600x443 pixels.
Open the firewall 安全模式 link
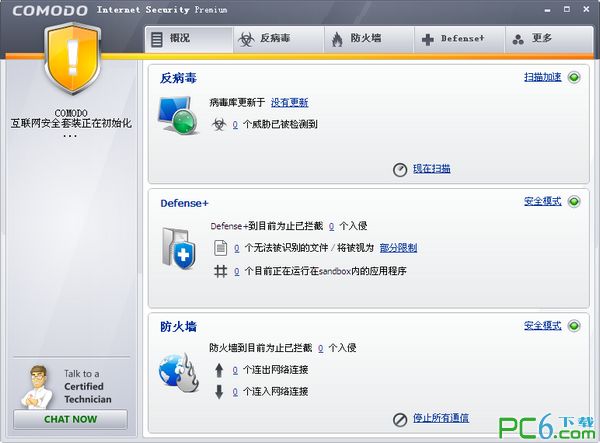click(543, 326)
